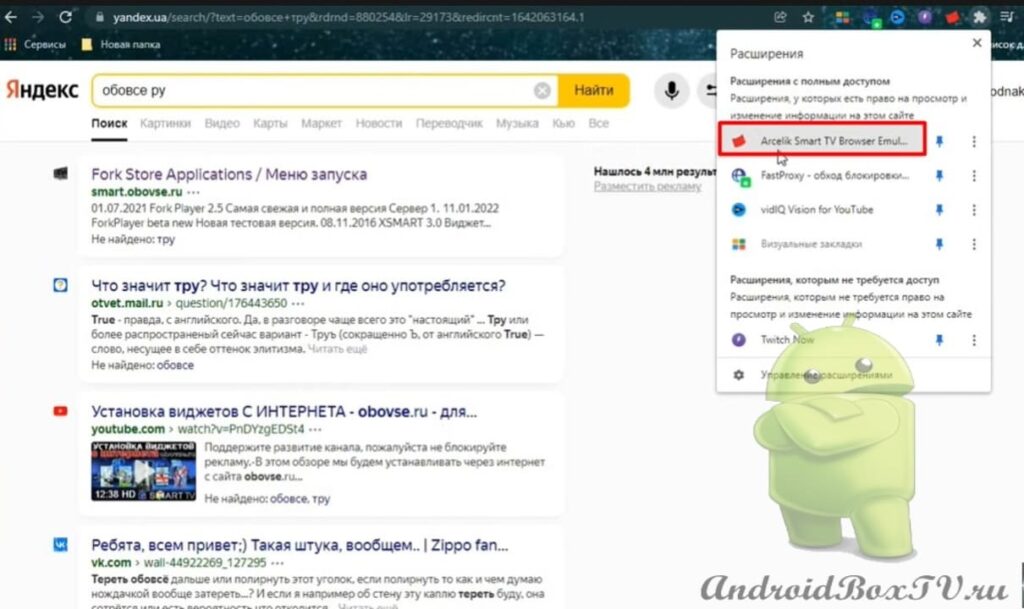Open options dots beside youtube.com URL
The image size is (1024, 609).
pyautogui.click(x=315, y=429)
